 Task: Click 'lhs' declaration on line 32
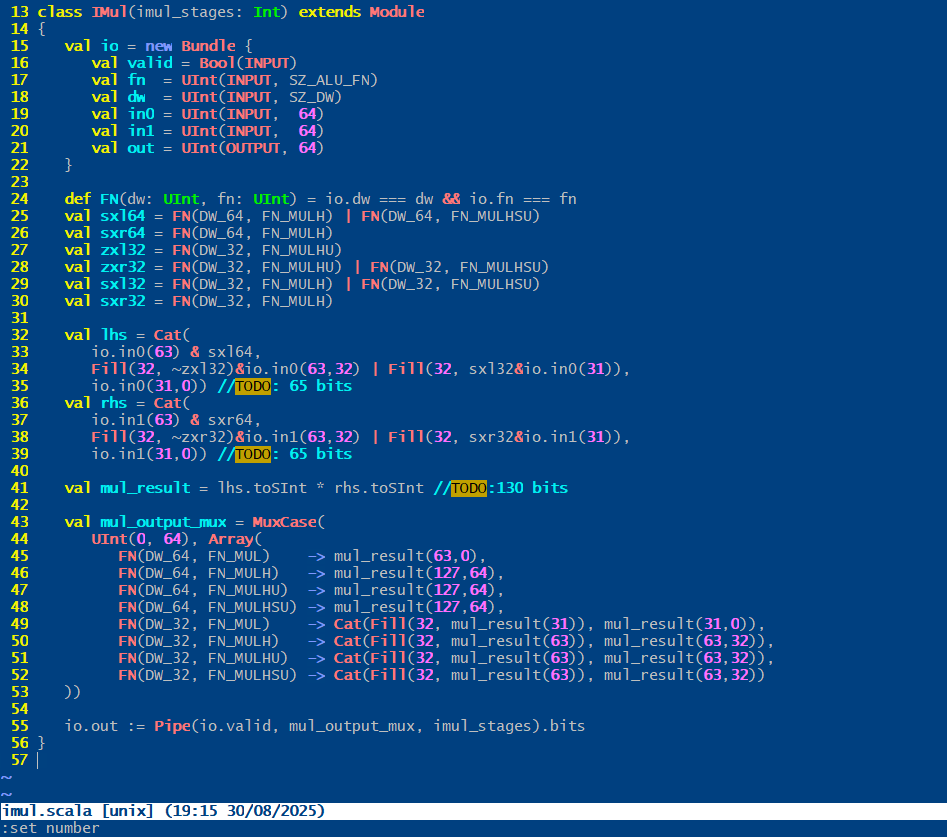pyautogui.click(x=114, y=335)
